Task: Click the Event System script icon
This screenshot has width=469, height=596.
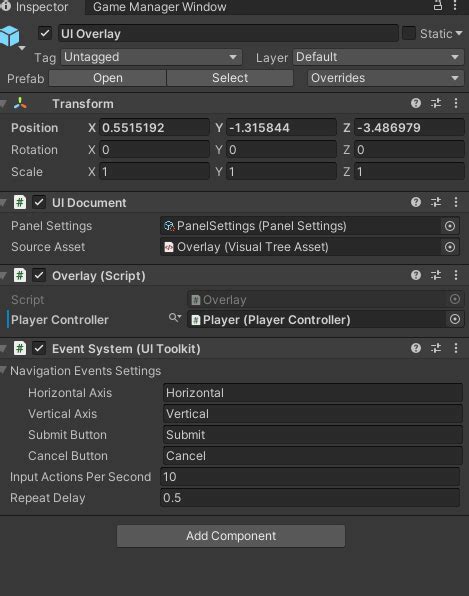Action: 20,348
